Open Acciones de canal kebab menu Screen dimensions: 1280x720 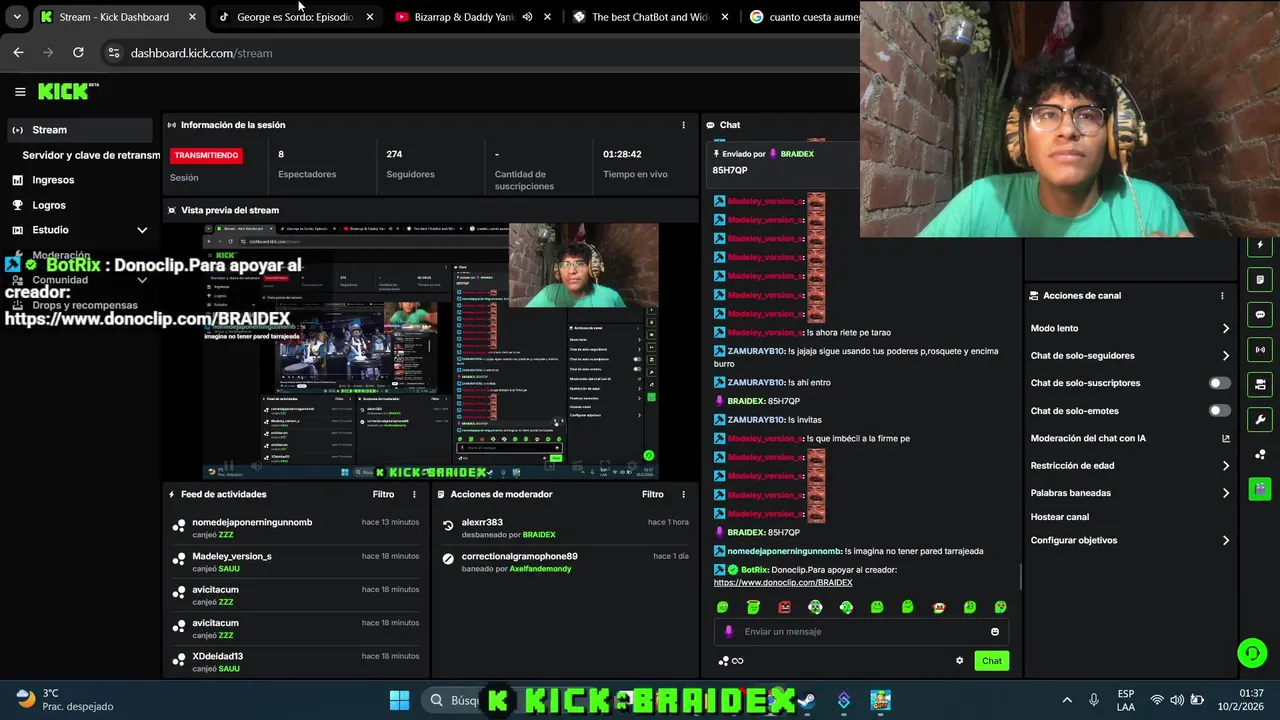(1222, 296)
